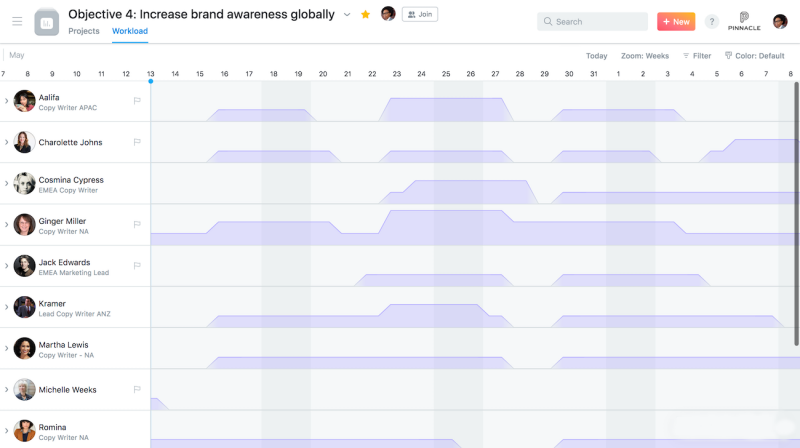Screen dimensions: 800x448
Task: Expand Kramer's workload details
Action: pyautogui.click(x=6, y=307)
